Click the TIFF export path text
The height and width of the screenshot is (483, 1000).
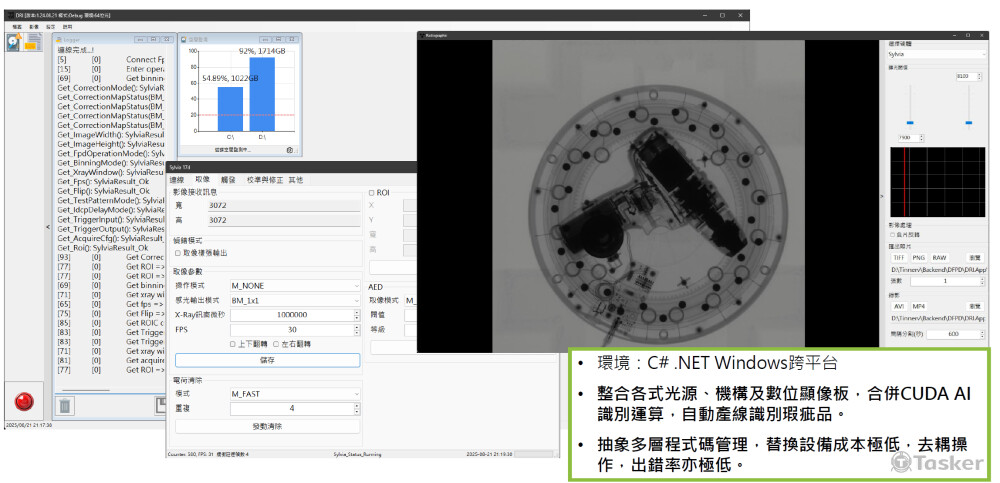(939, 269)
